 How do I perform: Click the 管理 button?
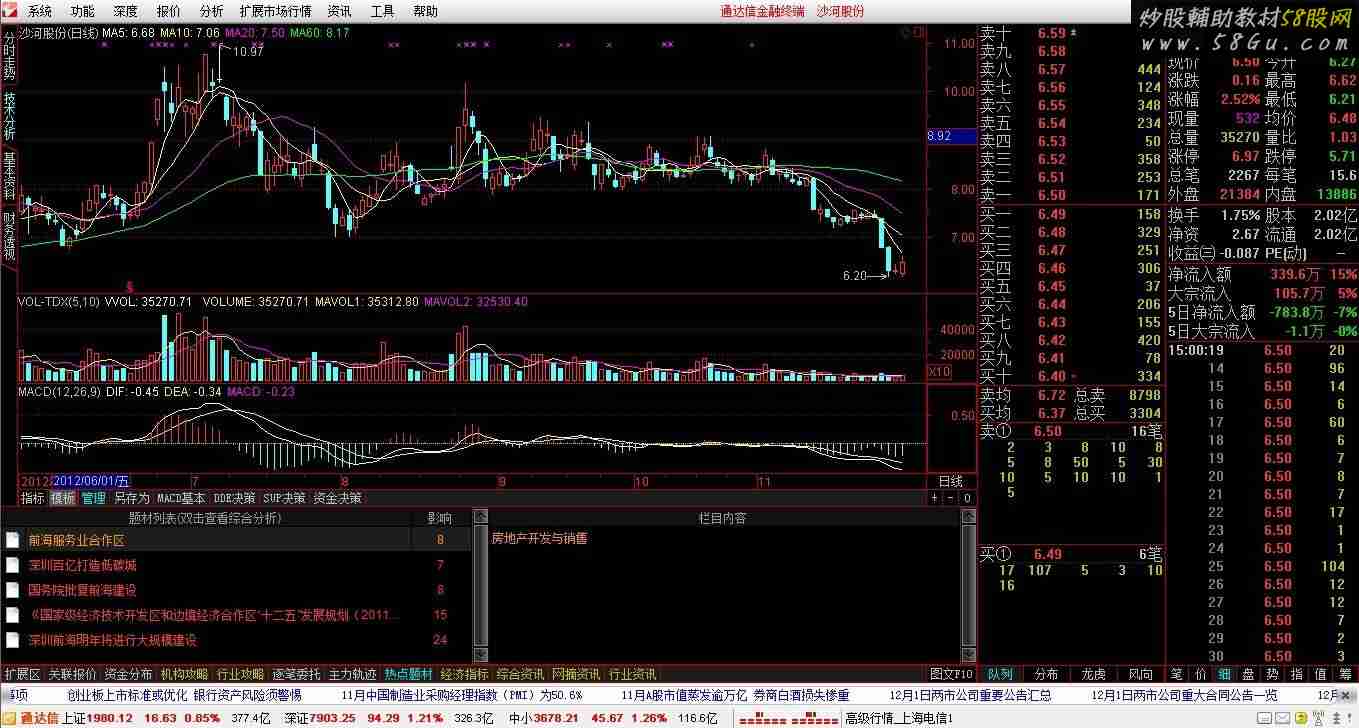[94, 497]
